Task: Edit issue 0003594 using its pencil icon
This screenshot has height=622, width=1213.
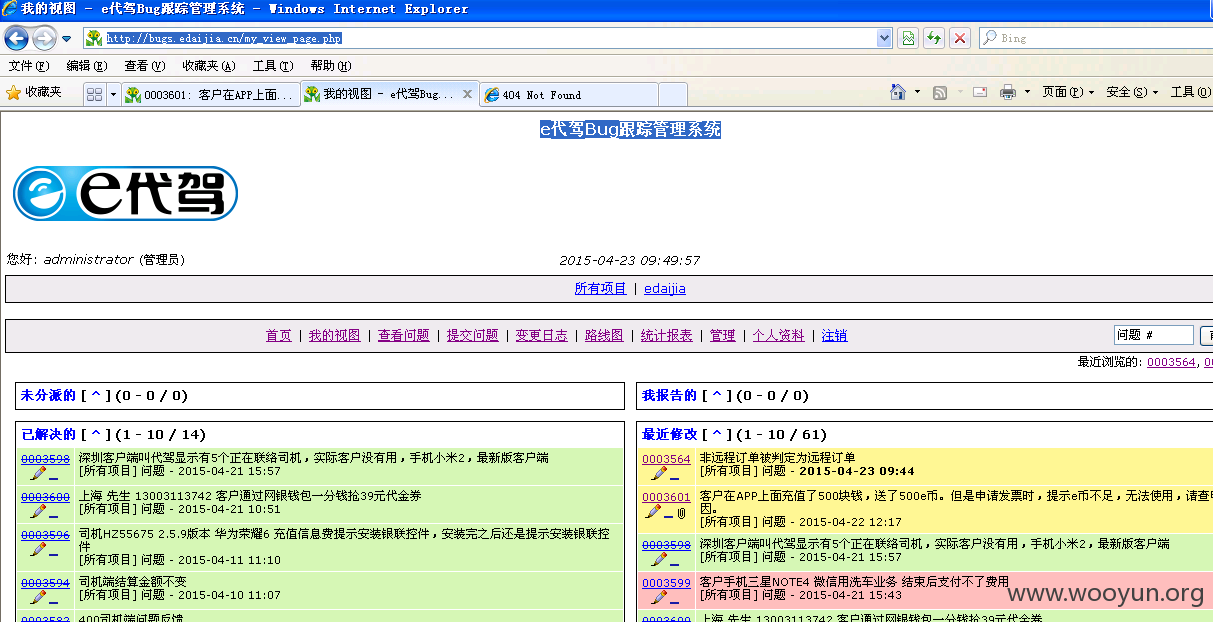Action: pyautogui.click(x=38, y=597)
